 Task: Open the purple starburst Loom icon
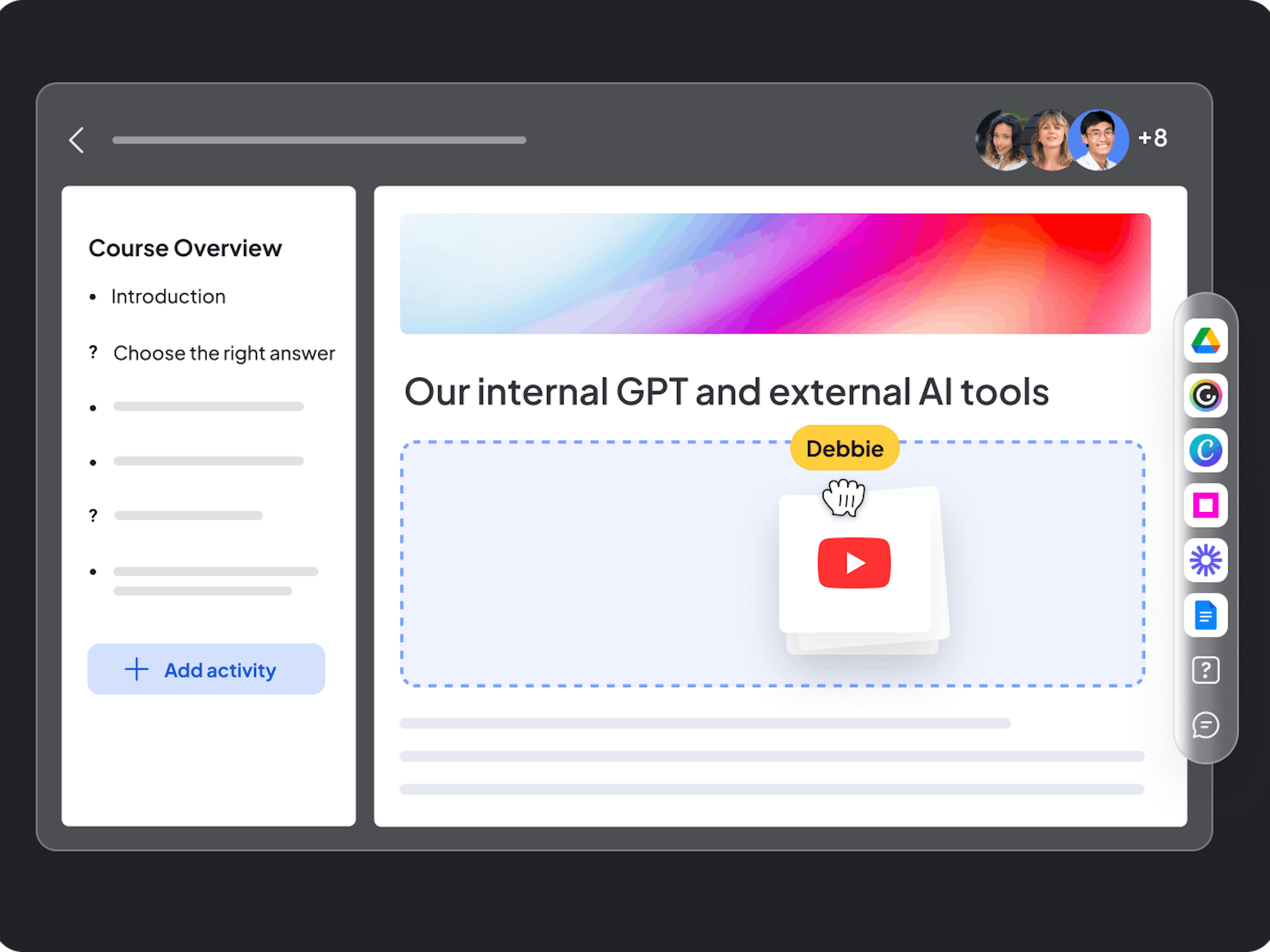pyautogui.click(x=1205, y=560)
